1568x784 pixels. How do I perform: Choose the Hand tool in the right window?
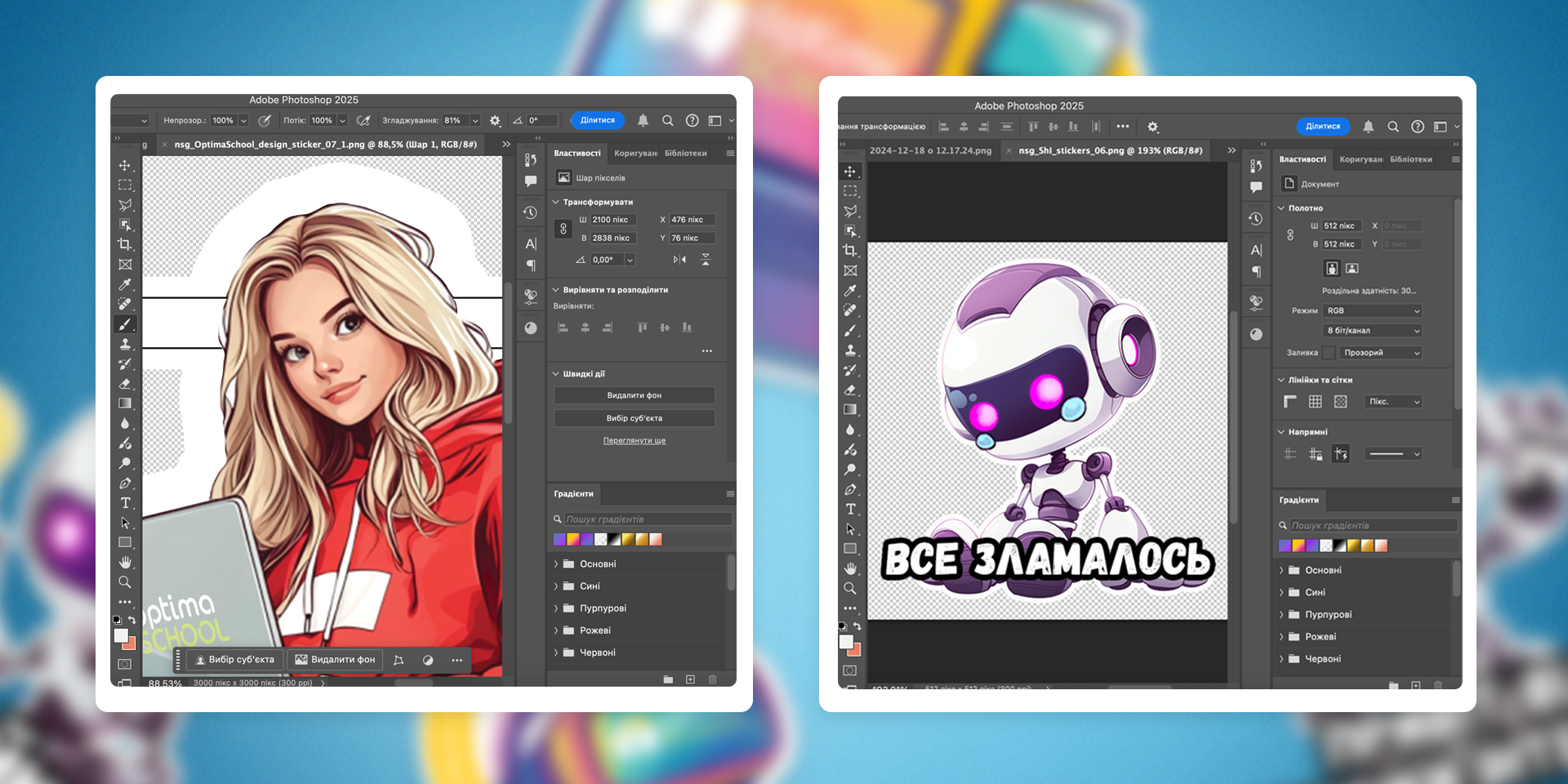[850, 568]
